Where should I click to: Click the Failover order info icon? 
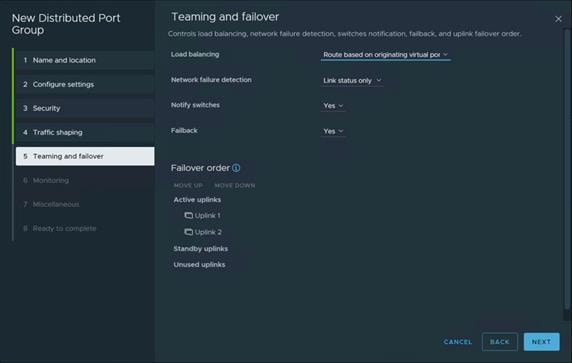(x=236, y=168)
